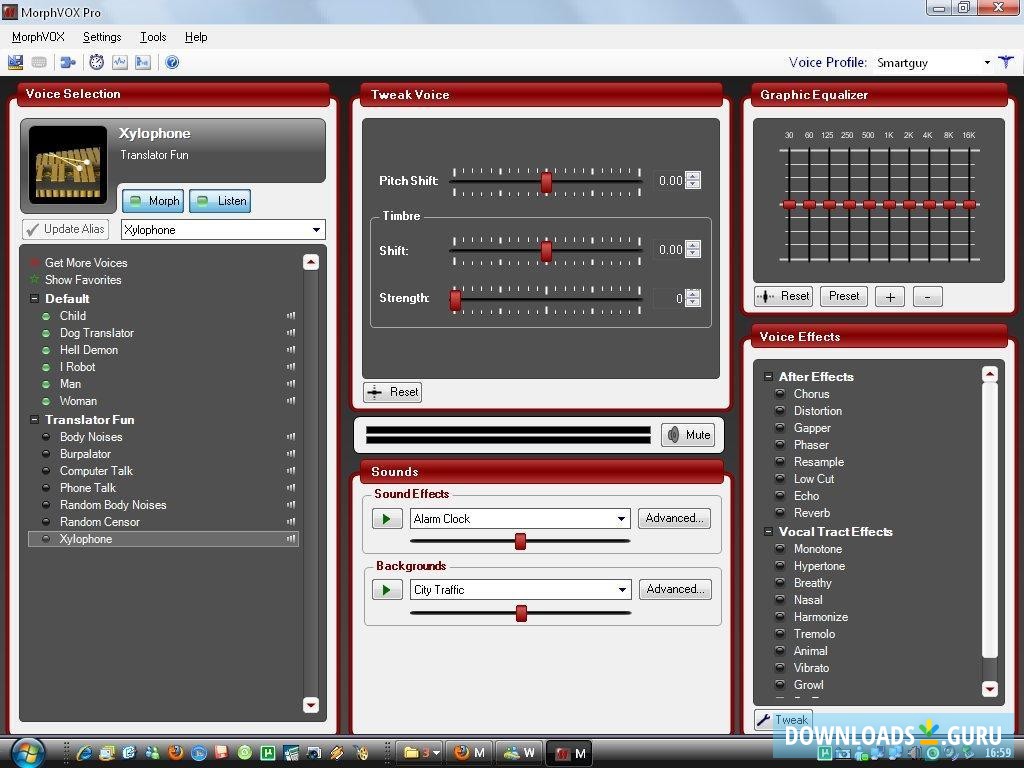Open the Help menu
Screen dimensions: 1024x768
196,37
